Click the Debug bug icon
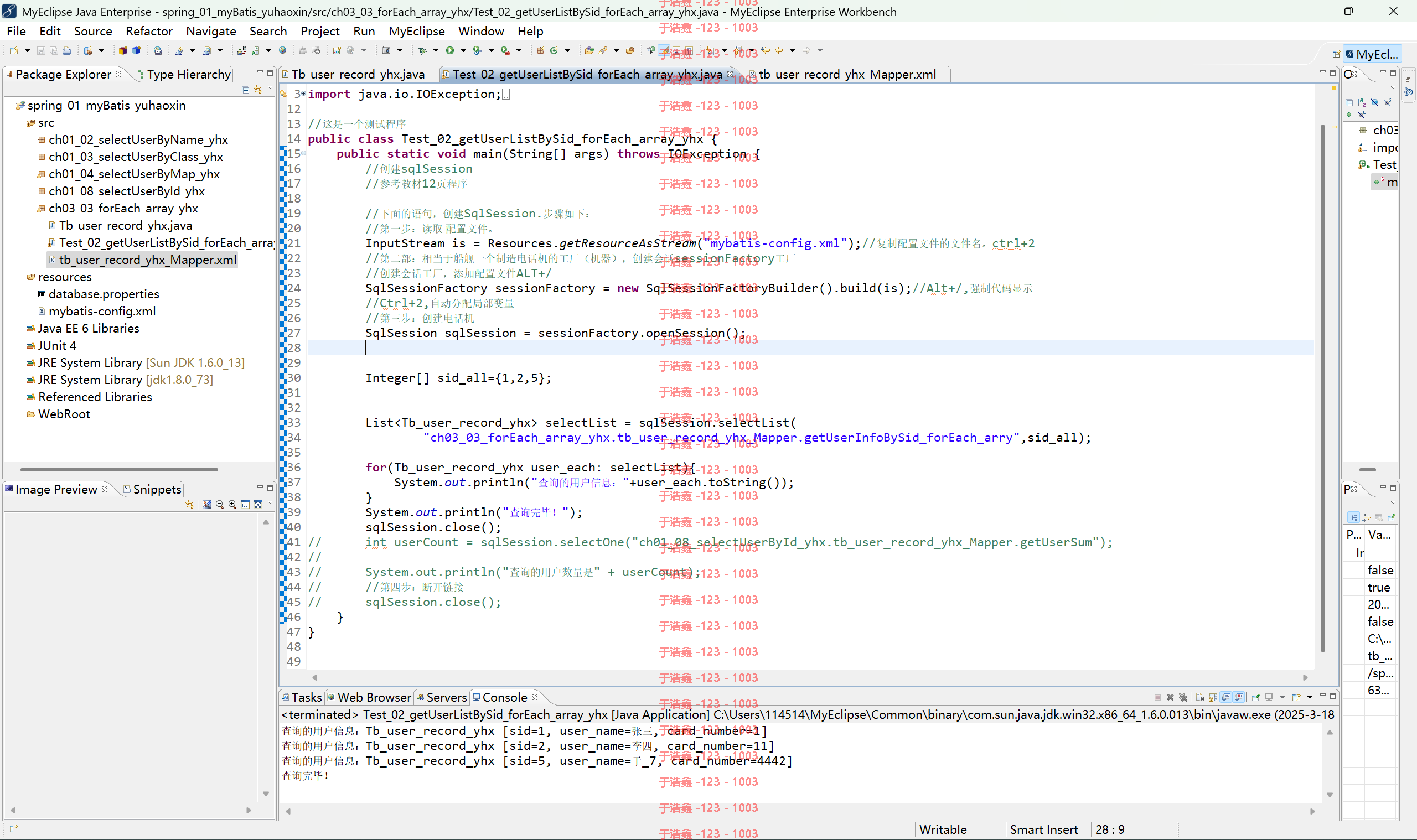Image resolution: width=1417 pixels, height=840 pixels. pyautogui.click(x=422, y=50)
